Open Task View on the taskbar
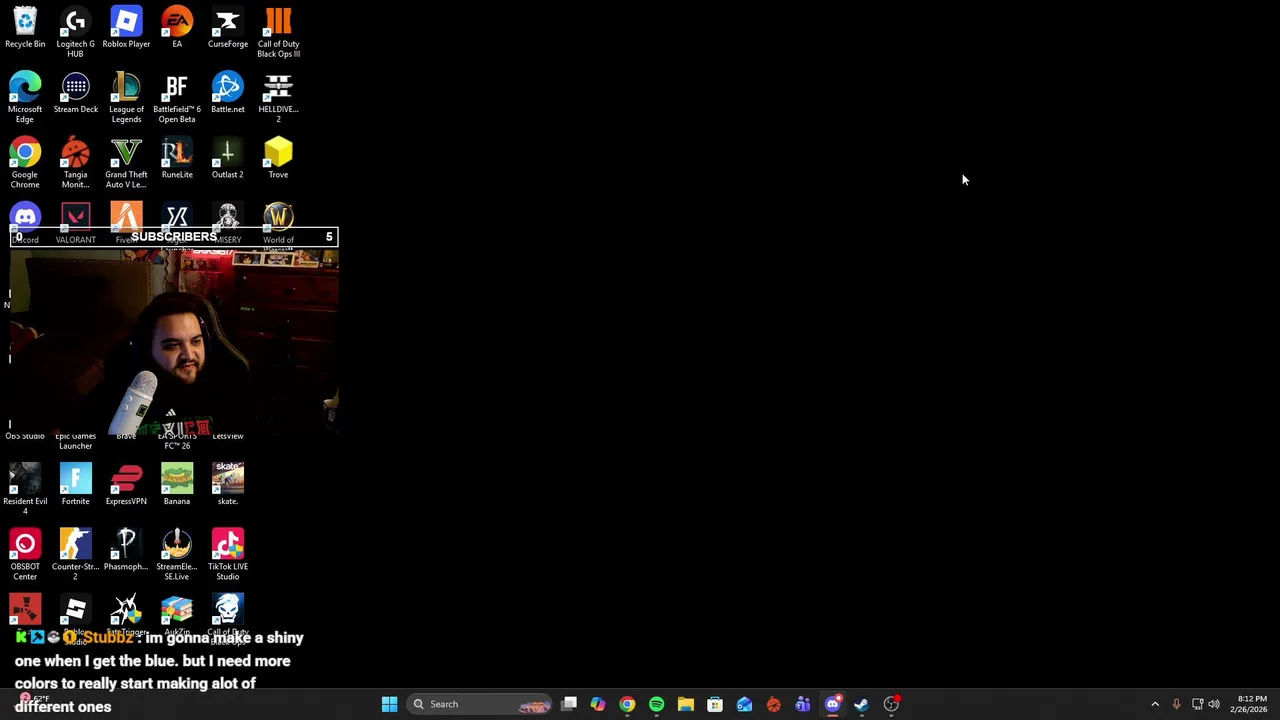 pos(569,704)
